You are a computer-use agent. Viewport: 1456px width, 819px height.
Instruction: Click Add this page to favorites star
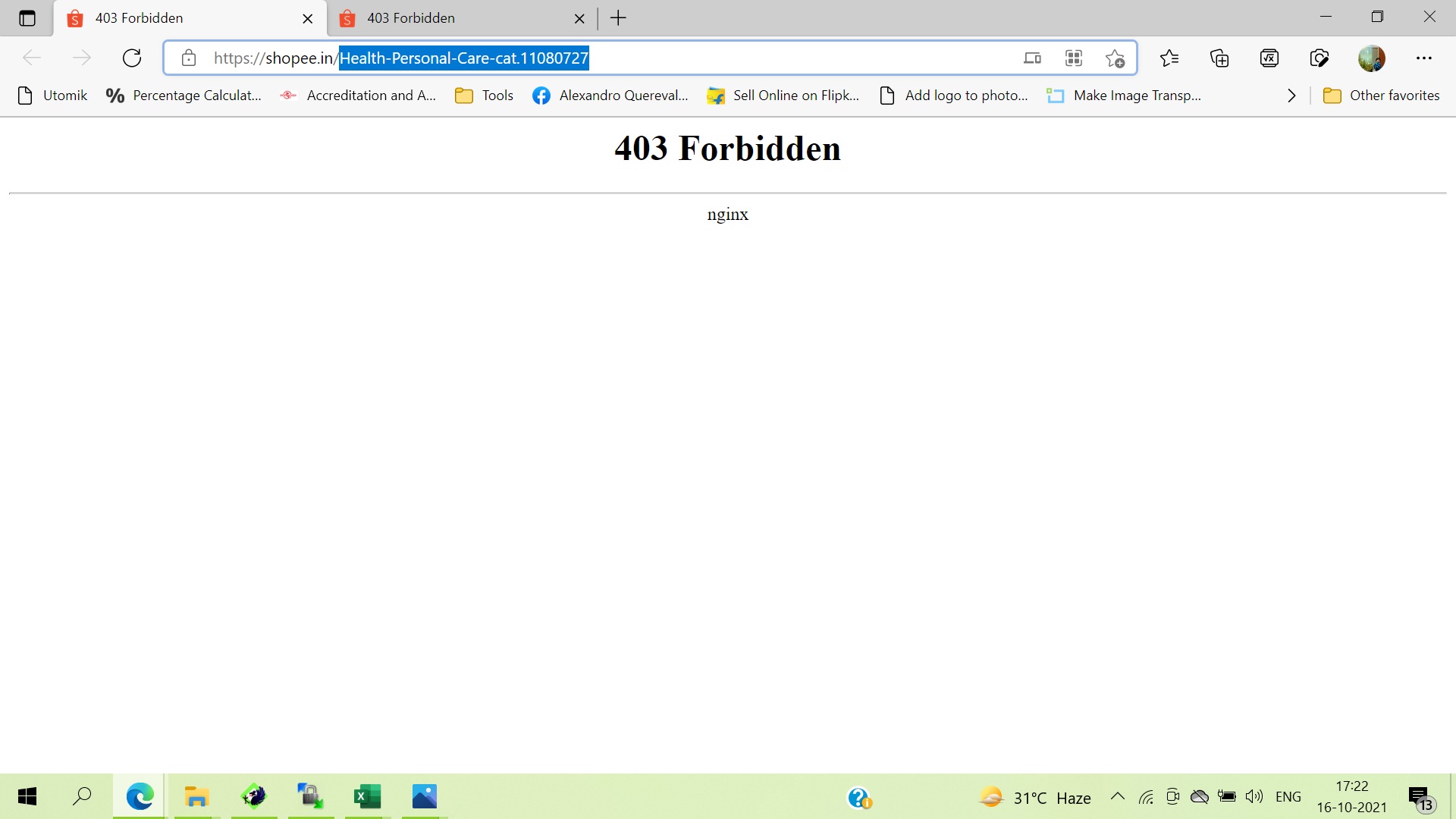point(1115,58)
